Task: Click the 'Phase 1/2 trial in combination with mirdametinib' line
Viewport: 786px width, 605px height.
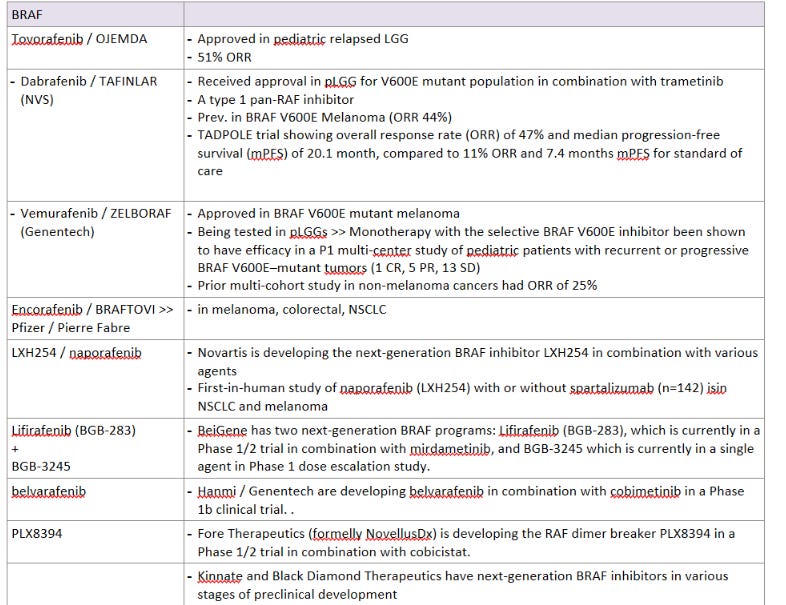Action: point(476,449)
